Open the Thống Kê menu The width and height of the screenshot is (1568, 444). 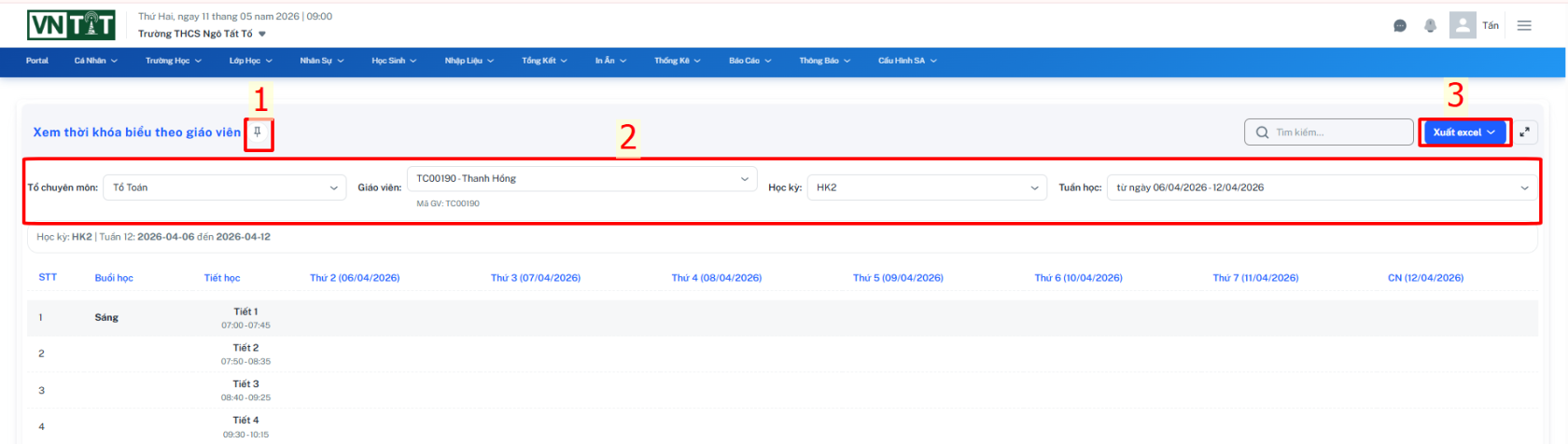(678, 61)
